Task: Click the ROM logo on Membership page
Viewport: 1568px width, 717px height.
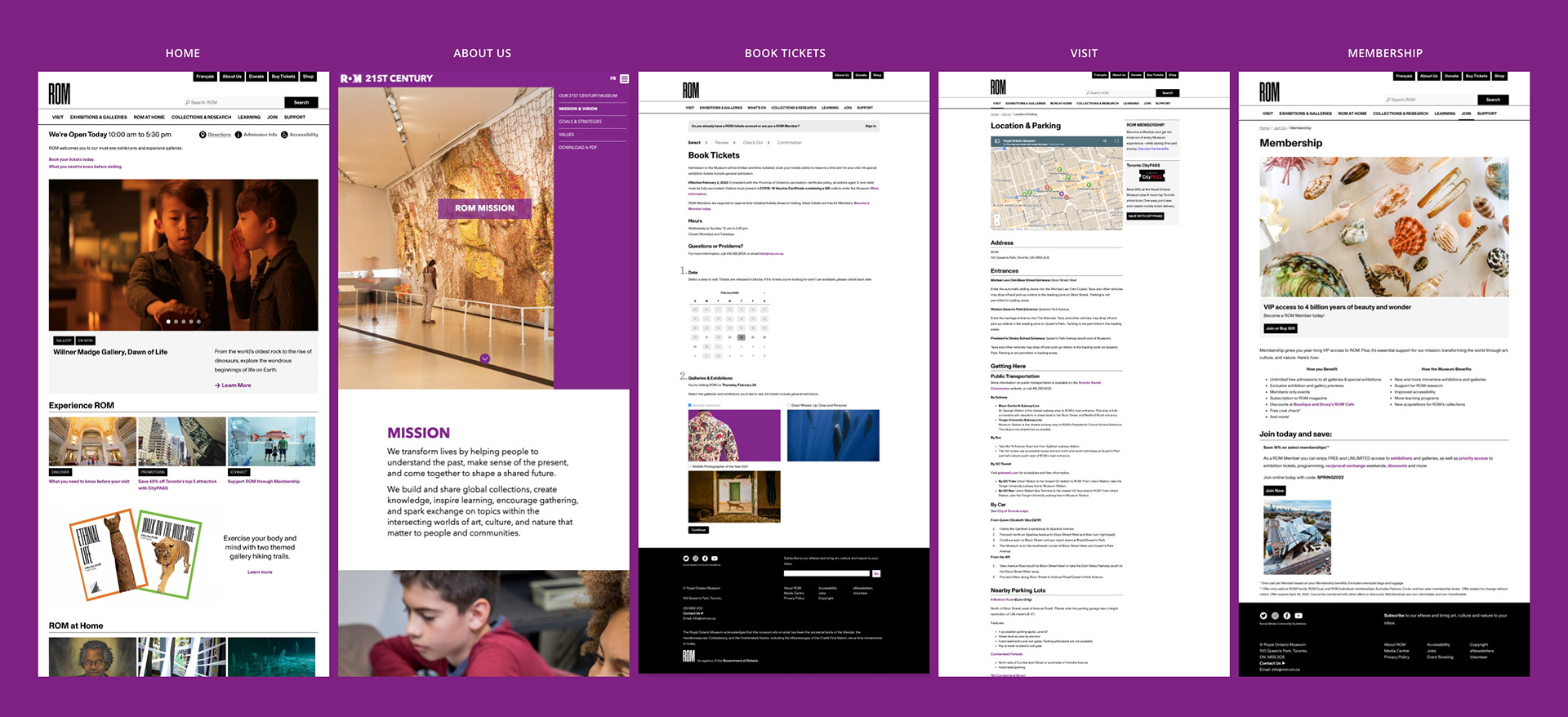Action: [x=1269, y=91]
